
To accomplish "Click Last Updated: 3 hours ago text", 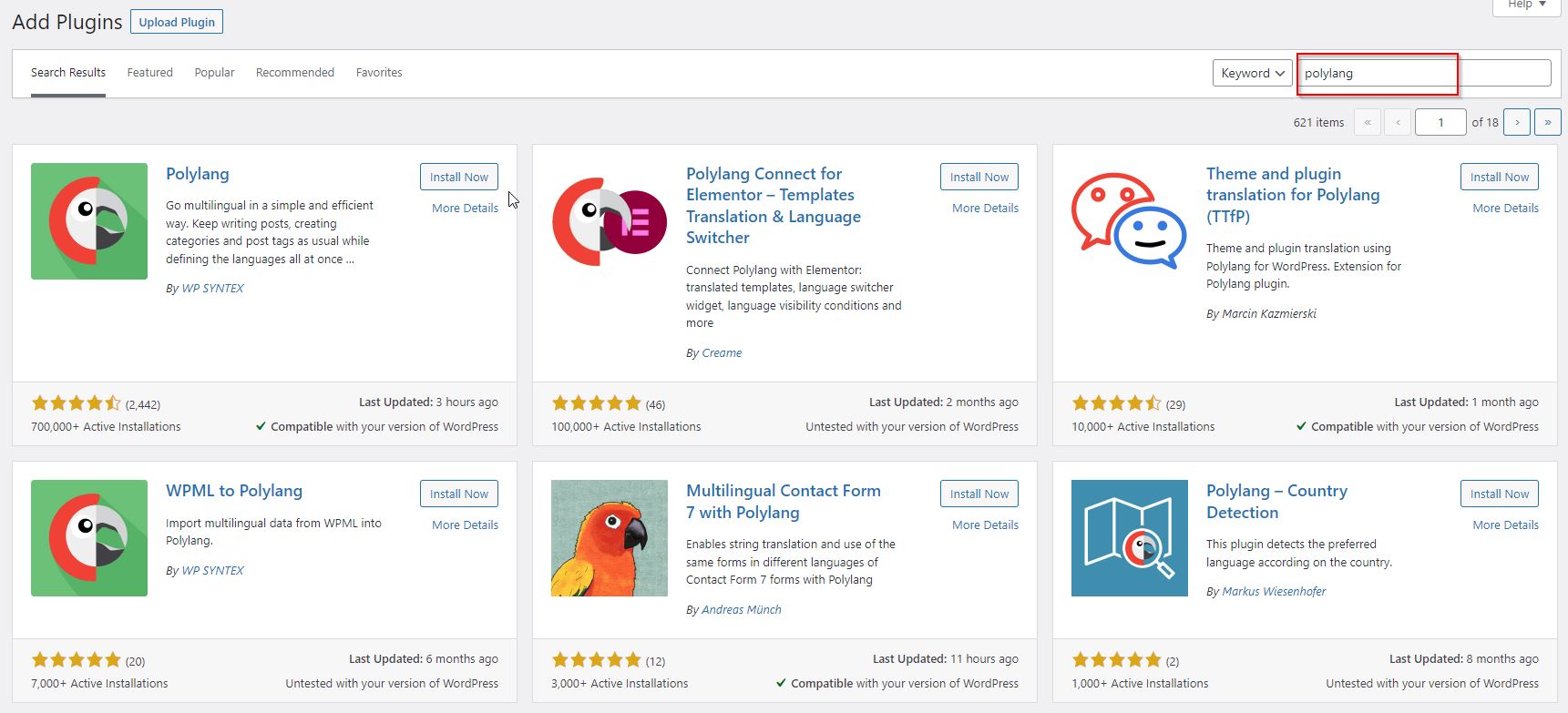I will [428, 402].
